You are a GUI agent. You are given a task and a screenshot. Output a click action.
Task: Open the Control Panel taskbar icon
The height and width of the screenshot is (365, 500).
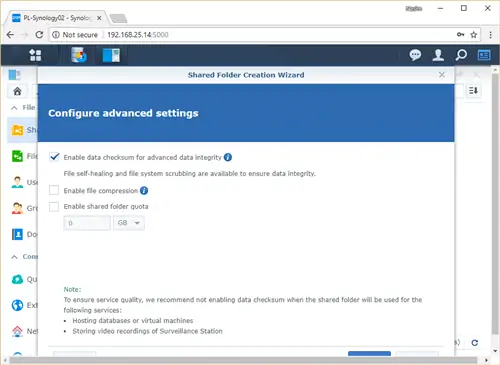tap(111, 55)
